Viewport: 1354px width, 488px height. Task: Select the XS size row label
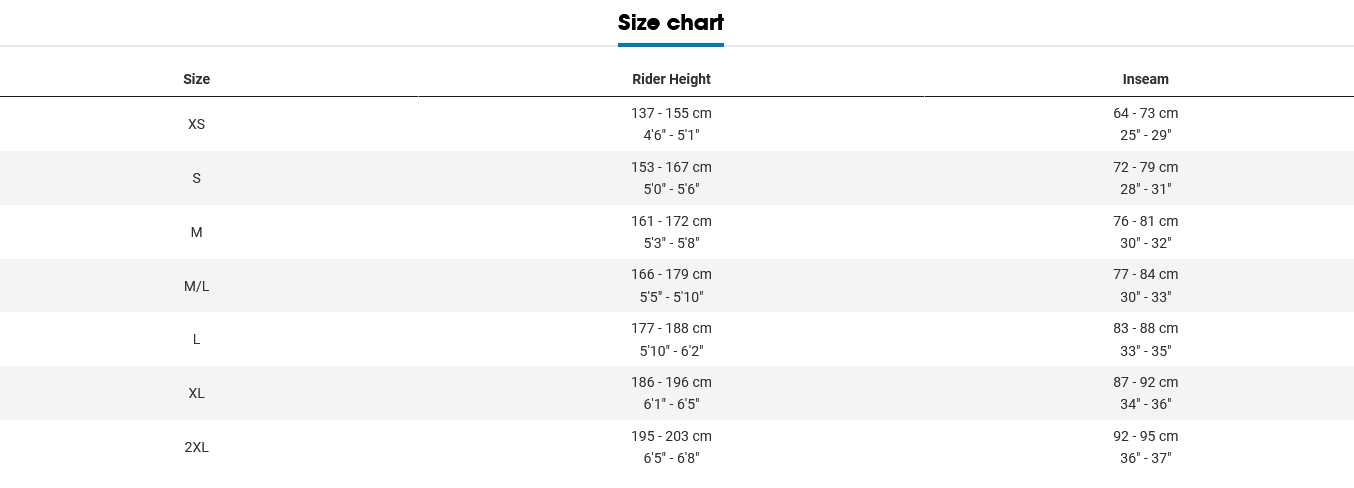197,124
